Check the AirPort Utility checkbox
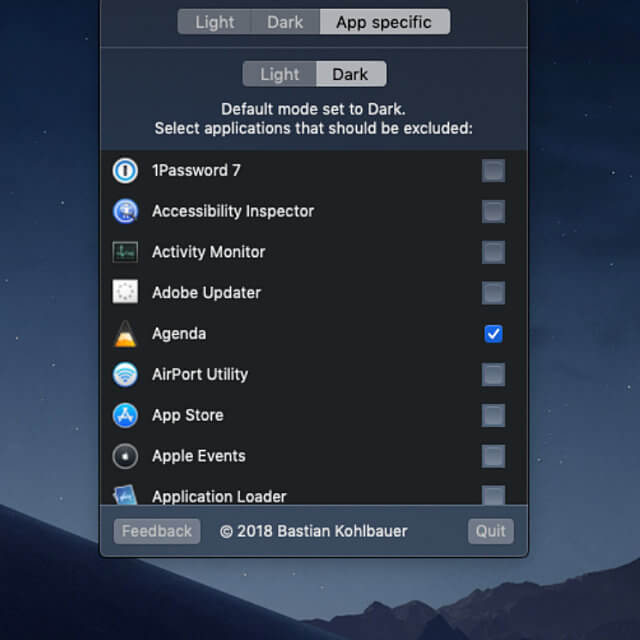Viewport: 640px width, 640px height. pyautogui.click(x=493, y=375)
